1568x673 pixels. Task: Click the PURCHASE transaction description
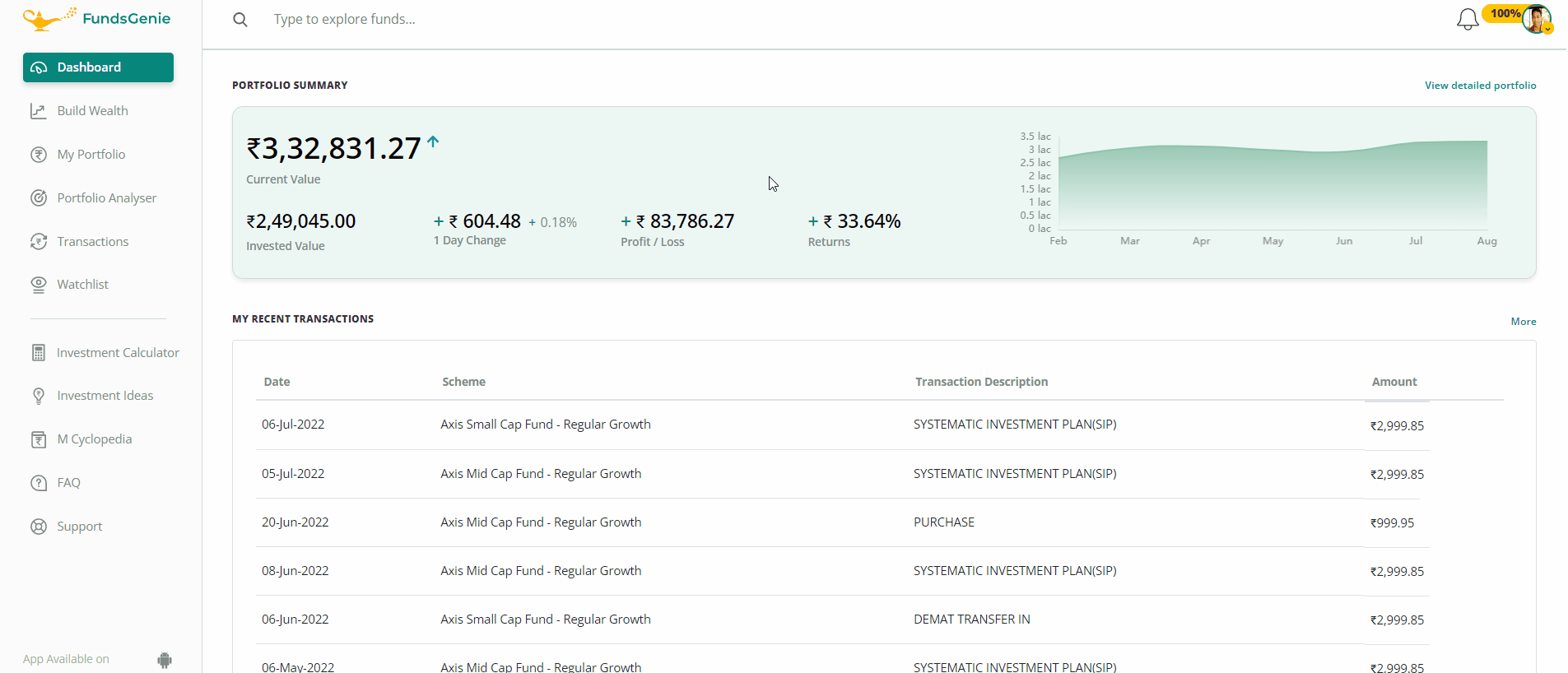click(944, 522)
